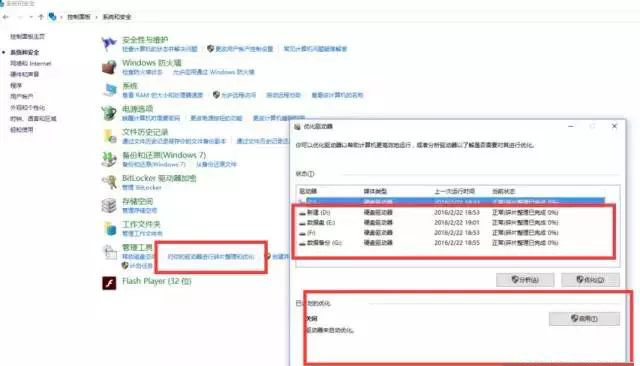
Task: Open the recent locations dropdown arrow
Action: tap(31, 17)
